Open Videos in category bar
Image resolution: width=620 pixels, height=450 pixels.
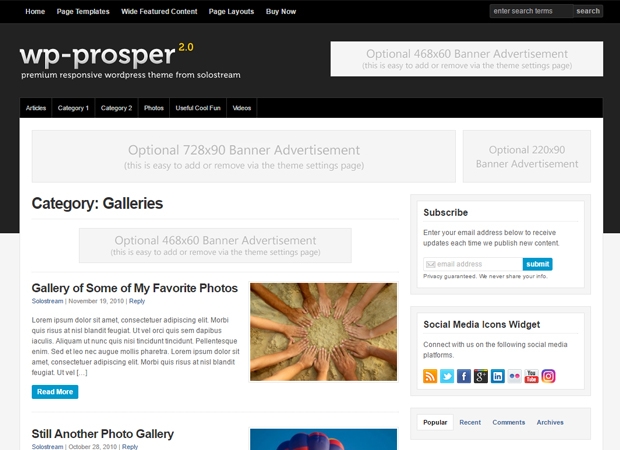click(x=242, y=108)
